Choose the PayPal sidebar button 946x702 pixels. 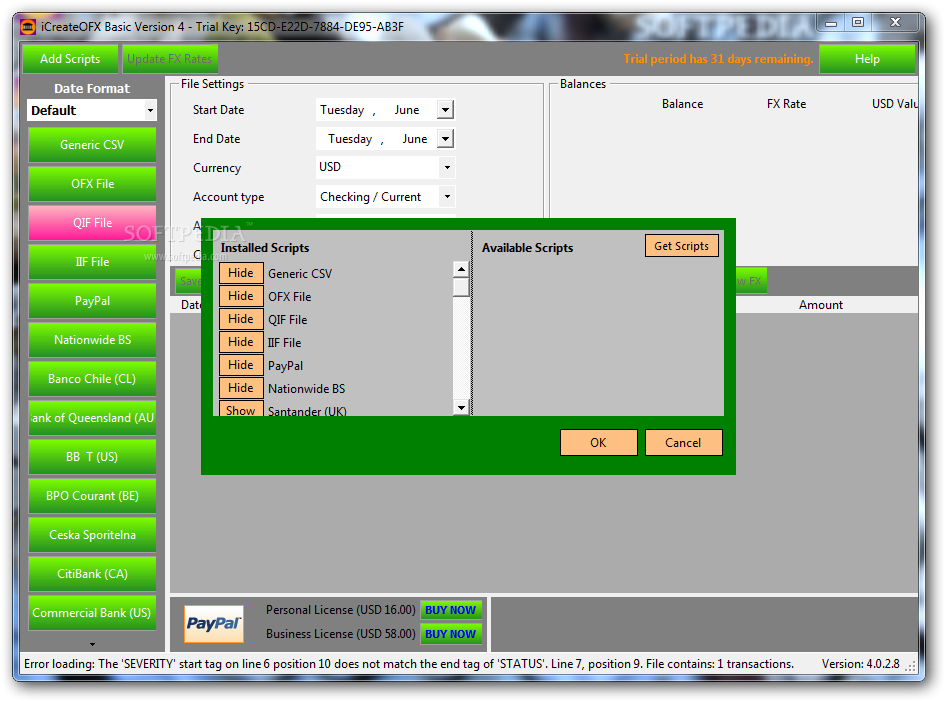pyautogui.click(x=92, y=301)
